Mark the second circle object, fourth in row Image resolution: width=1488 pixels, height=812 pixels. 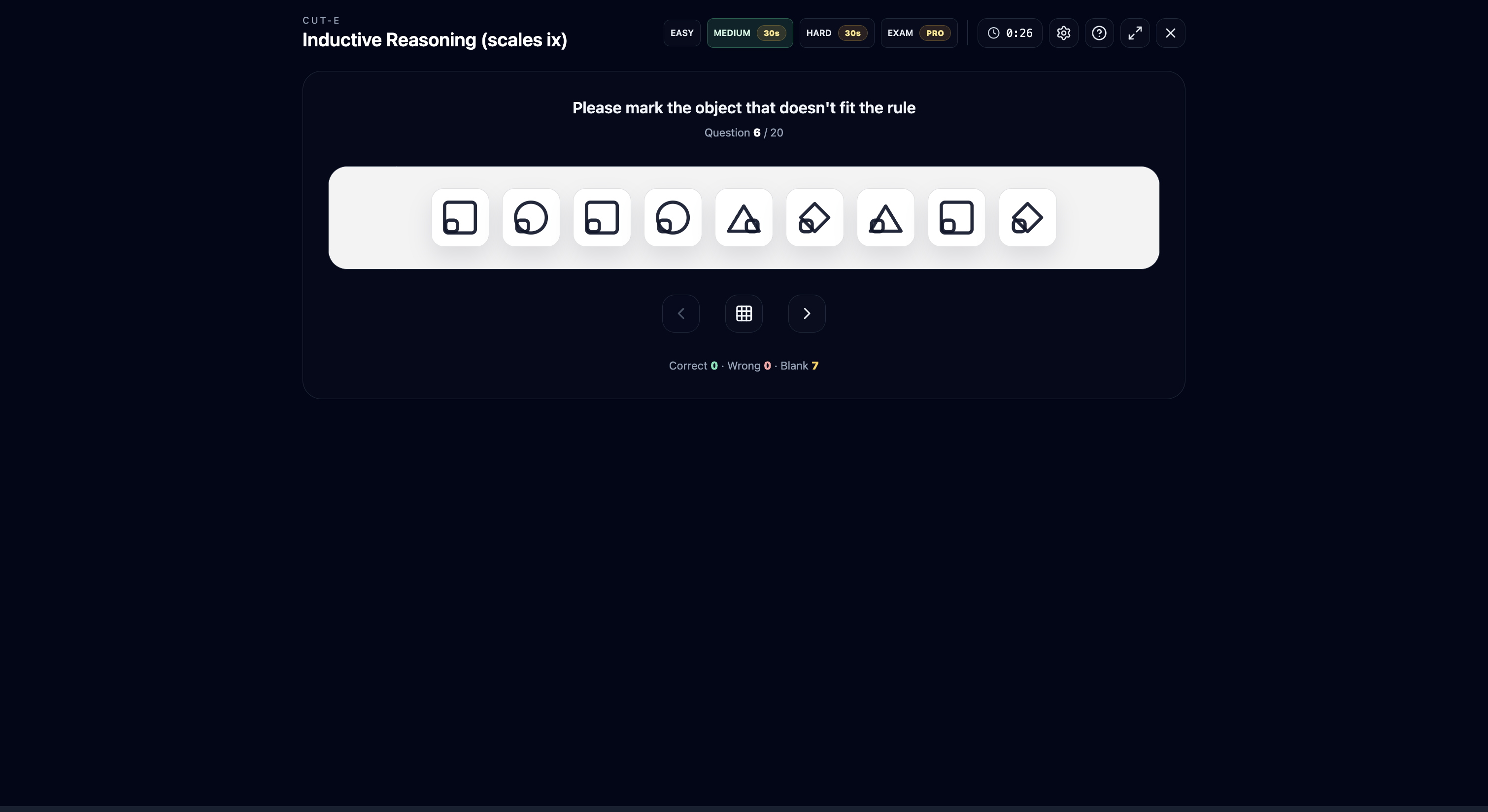click(673, 218)
